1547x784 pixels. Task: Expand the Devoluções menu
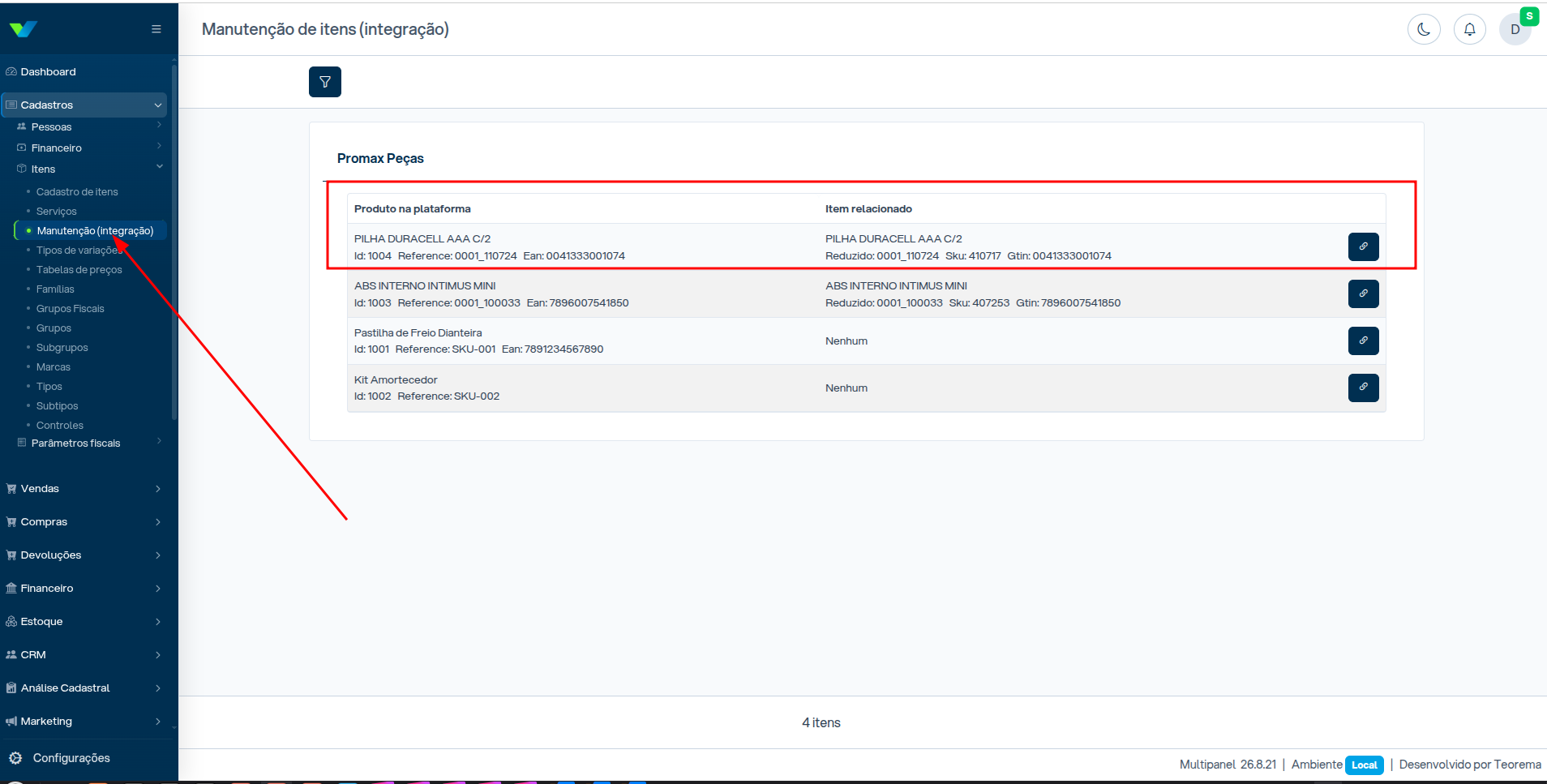(84, 555)
